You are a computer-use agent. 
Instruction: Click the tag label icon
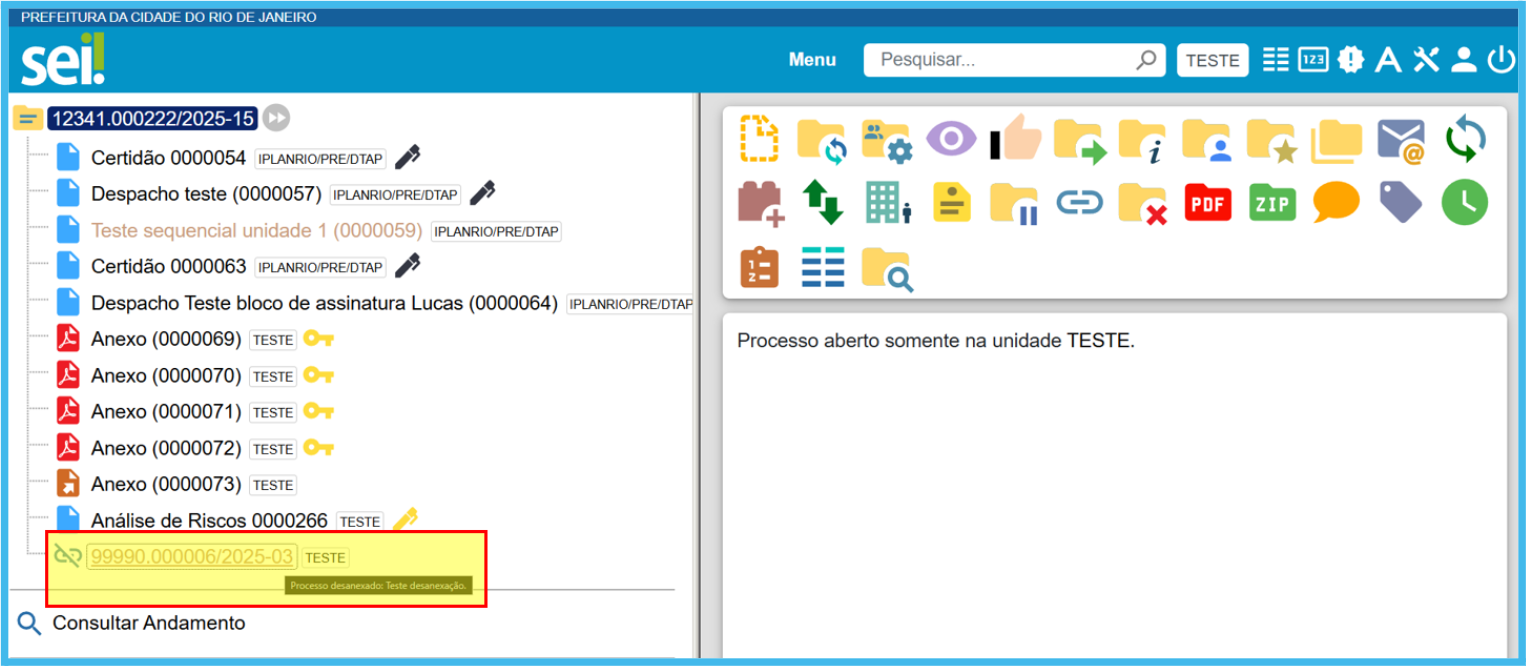[x=1400, y=203]
